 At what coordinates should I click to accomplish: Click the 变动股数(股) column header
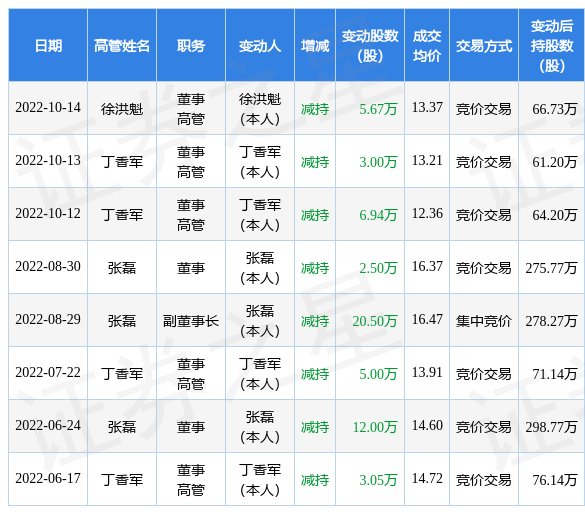[370, 46]
